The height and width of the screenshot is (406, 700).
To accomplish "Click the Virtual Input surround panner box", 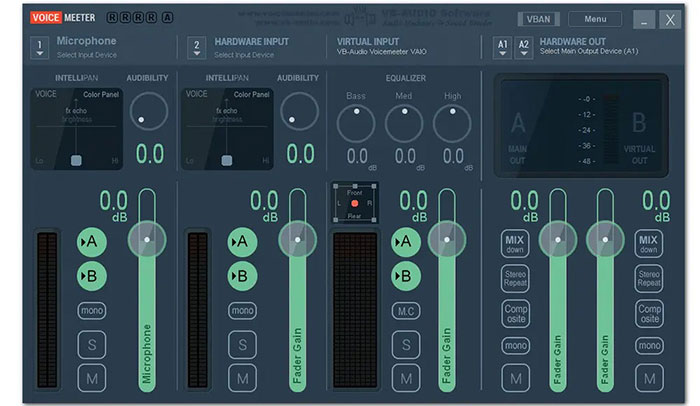I will (x=354, y=203).
